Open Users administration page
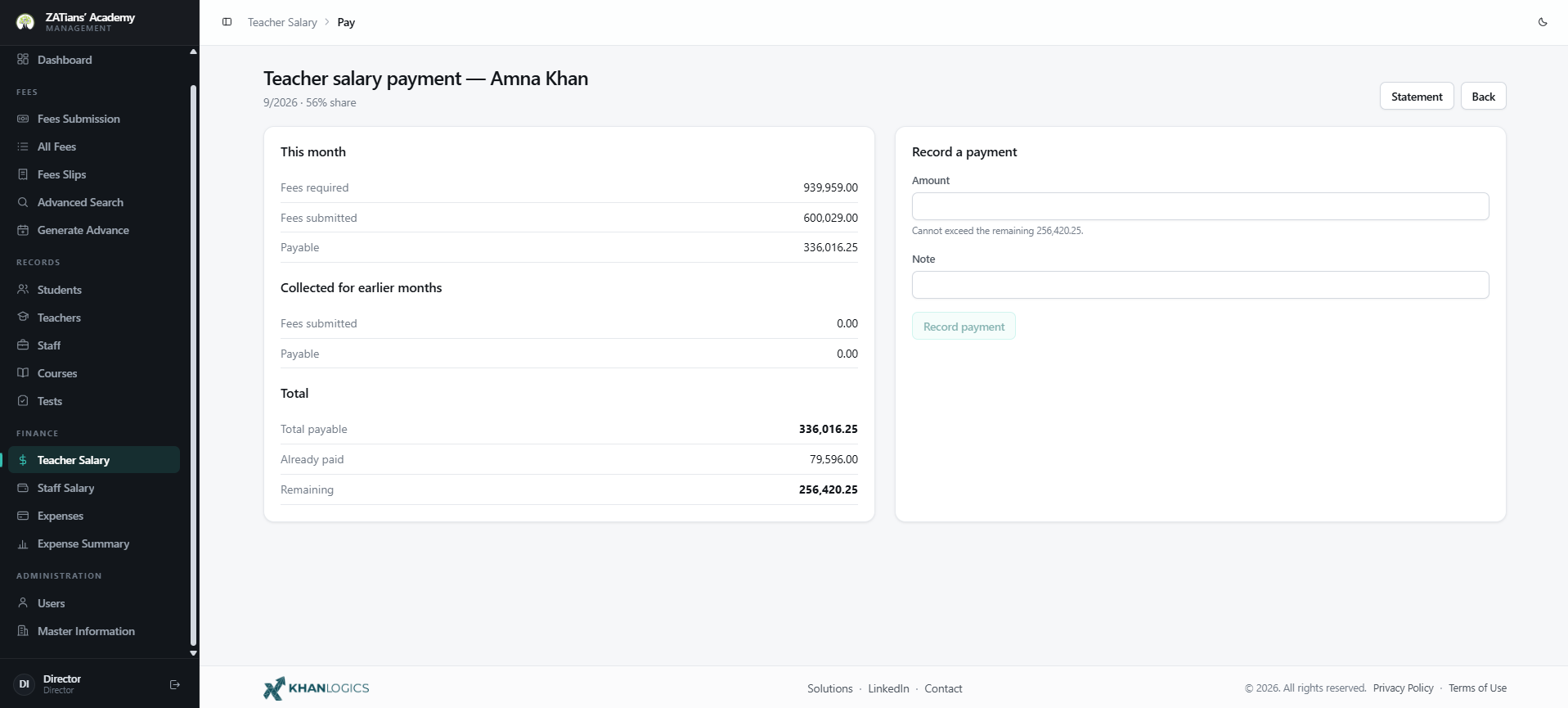The image size is (1568, 708). pos(94,603)
